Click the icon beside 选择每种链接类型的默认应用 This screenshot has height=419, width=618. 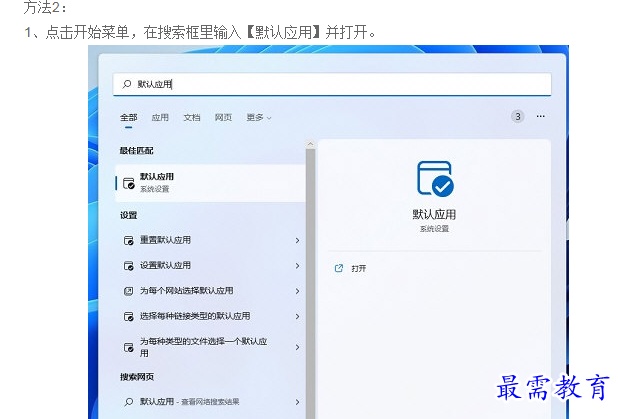(128, 316)
